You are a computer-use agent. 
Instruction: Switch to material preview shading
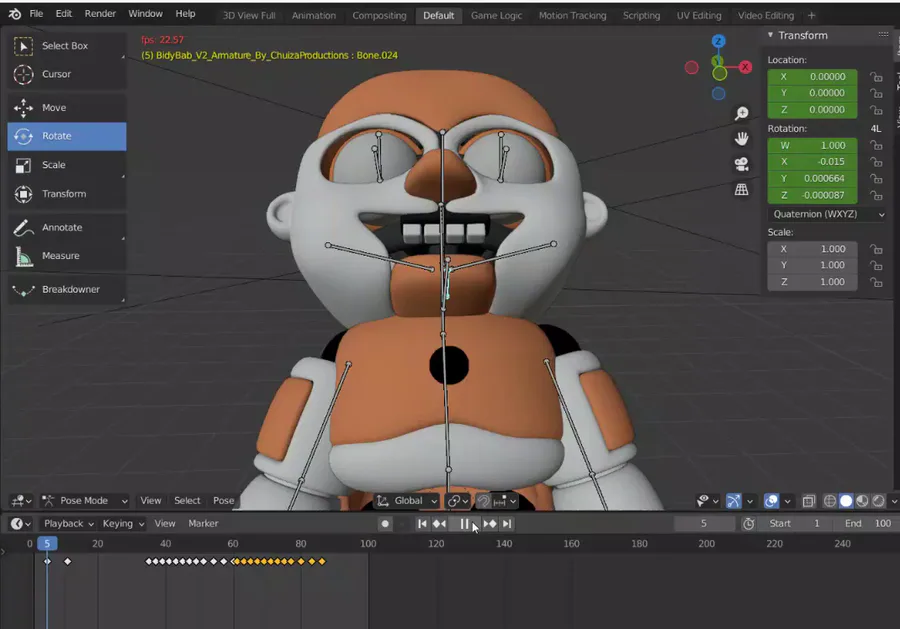tap(862, 502)
